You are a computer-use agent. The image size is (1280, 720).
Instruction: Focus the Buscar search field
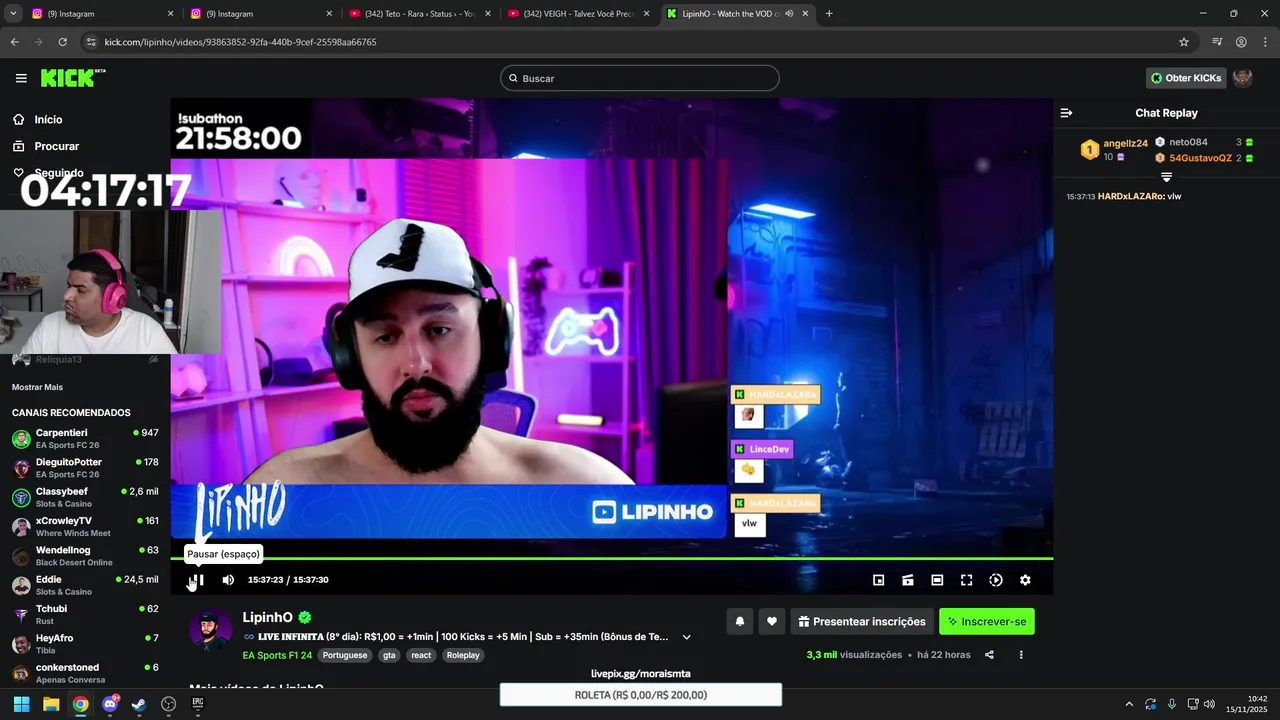pyautogui.click(x=640, y=78)
